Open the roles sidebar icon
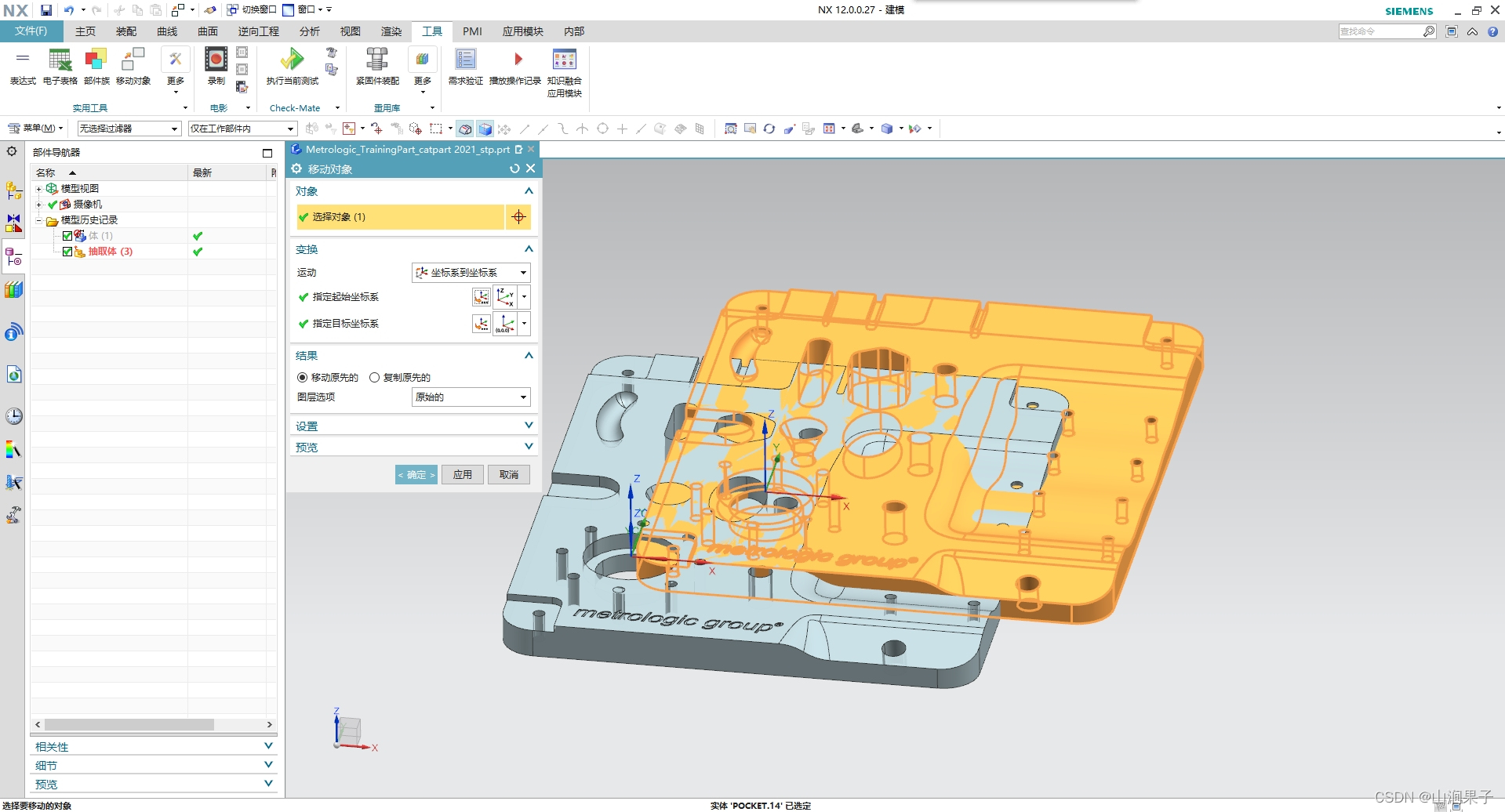The width and height of the screenshot is (1505, 812). [14, 515]
